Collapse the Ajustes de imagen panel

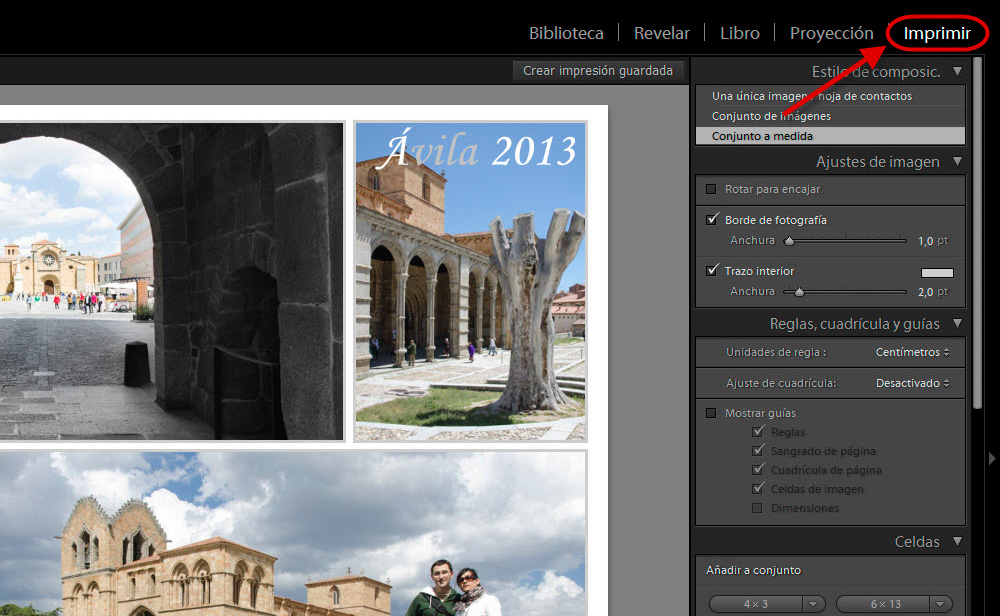[957, 161]
